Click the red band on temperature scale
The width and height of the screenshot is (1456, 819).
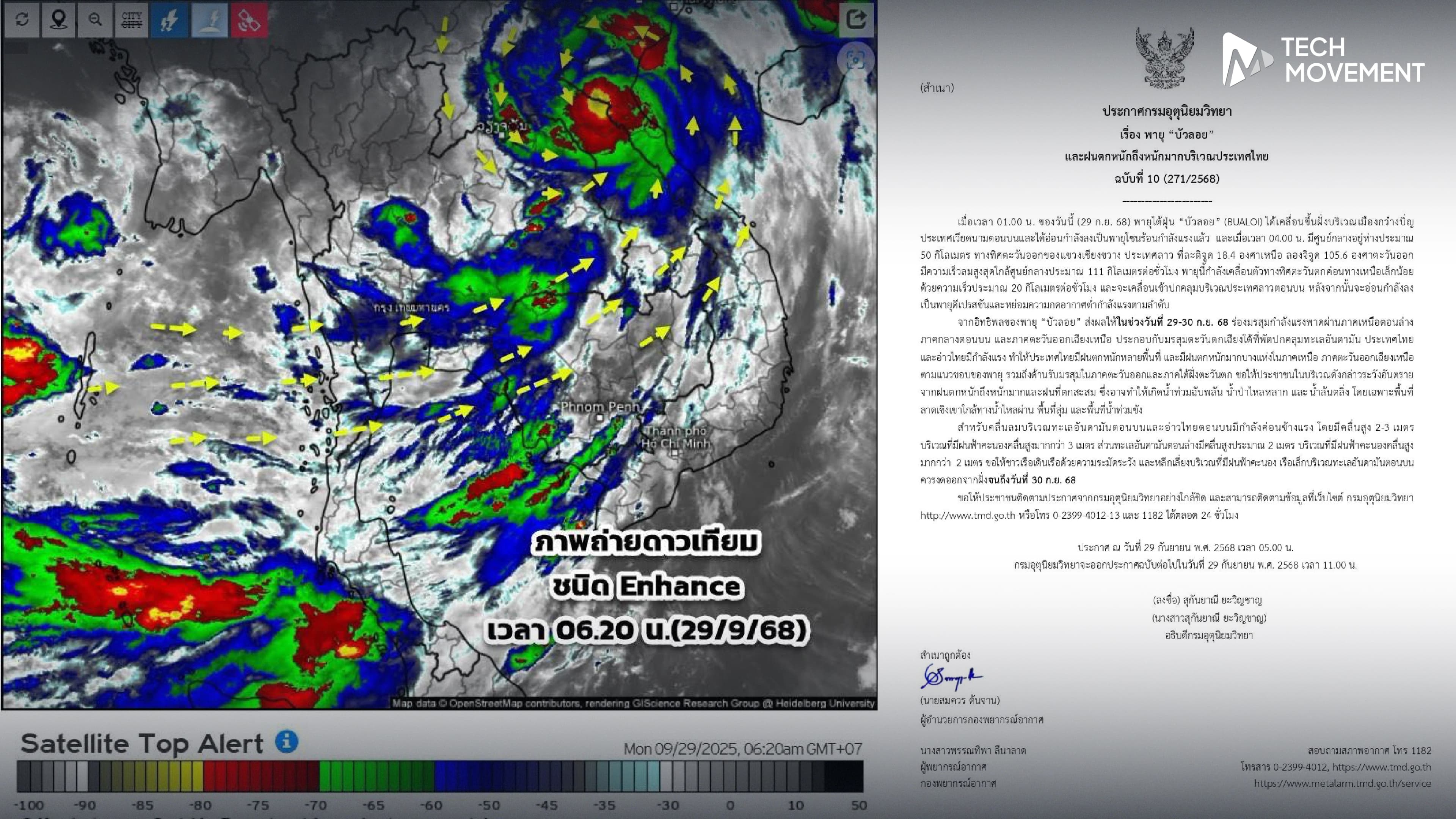[x=261, y=776]
